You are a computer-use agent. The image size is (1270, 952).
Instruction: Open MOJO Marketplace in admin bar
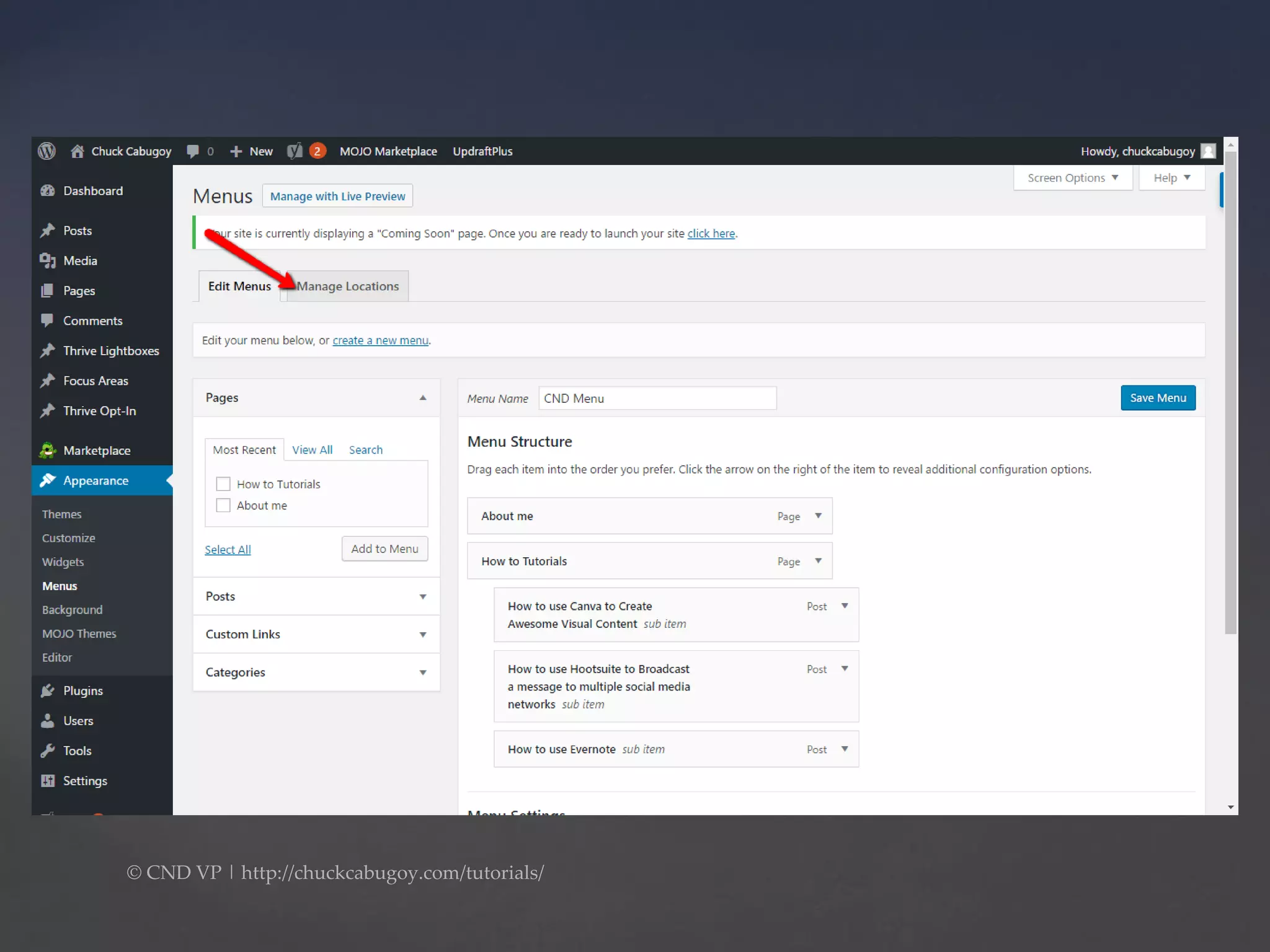[388, 151]
